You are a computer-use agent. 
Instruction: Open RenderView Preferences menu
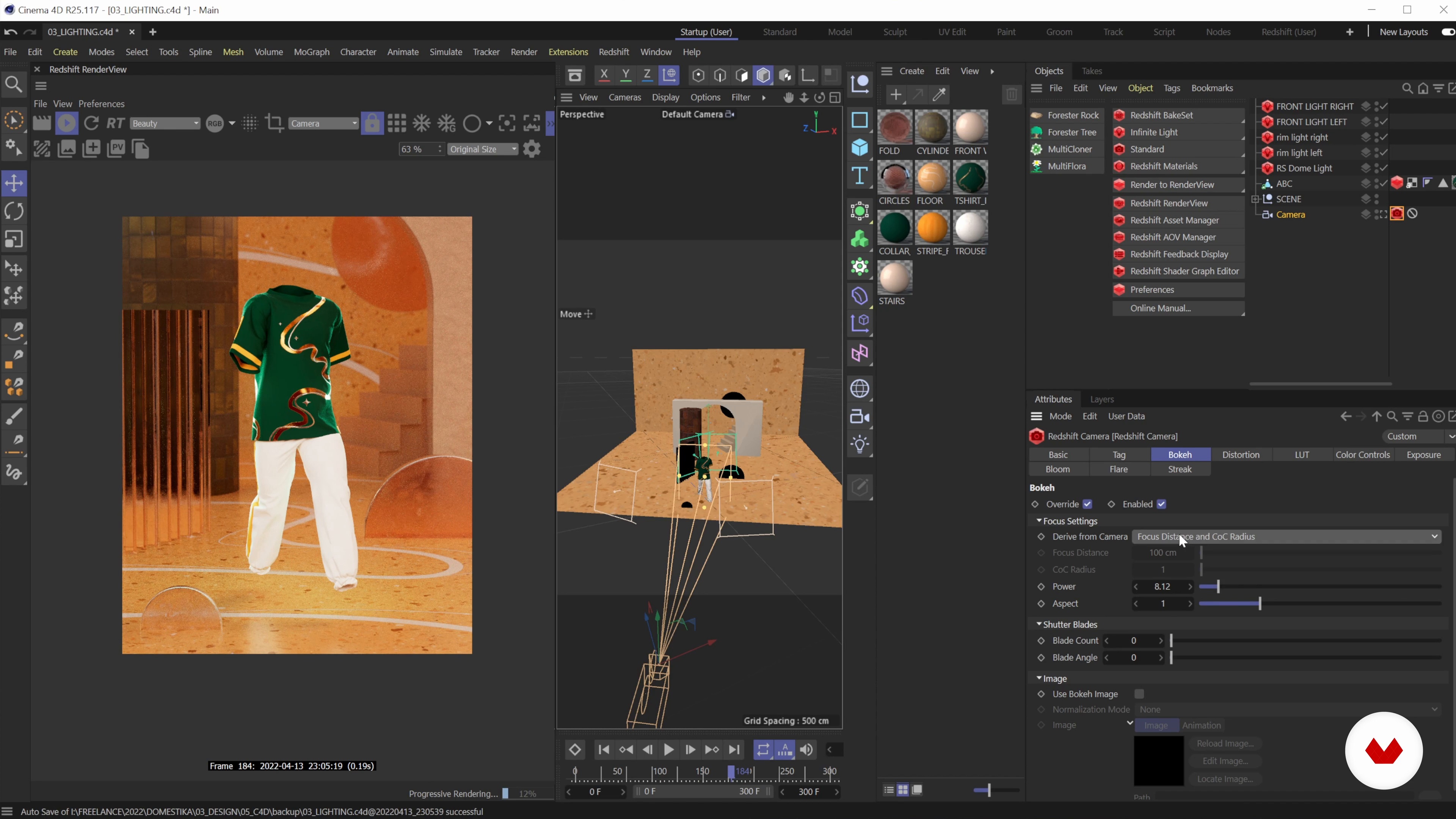(x=101, y=104)
